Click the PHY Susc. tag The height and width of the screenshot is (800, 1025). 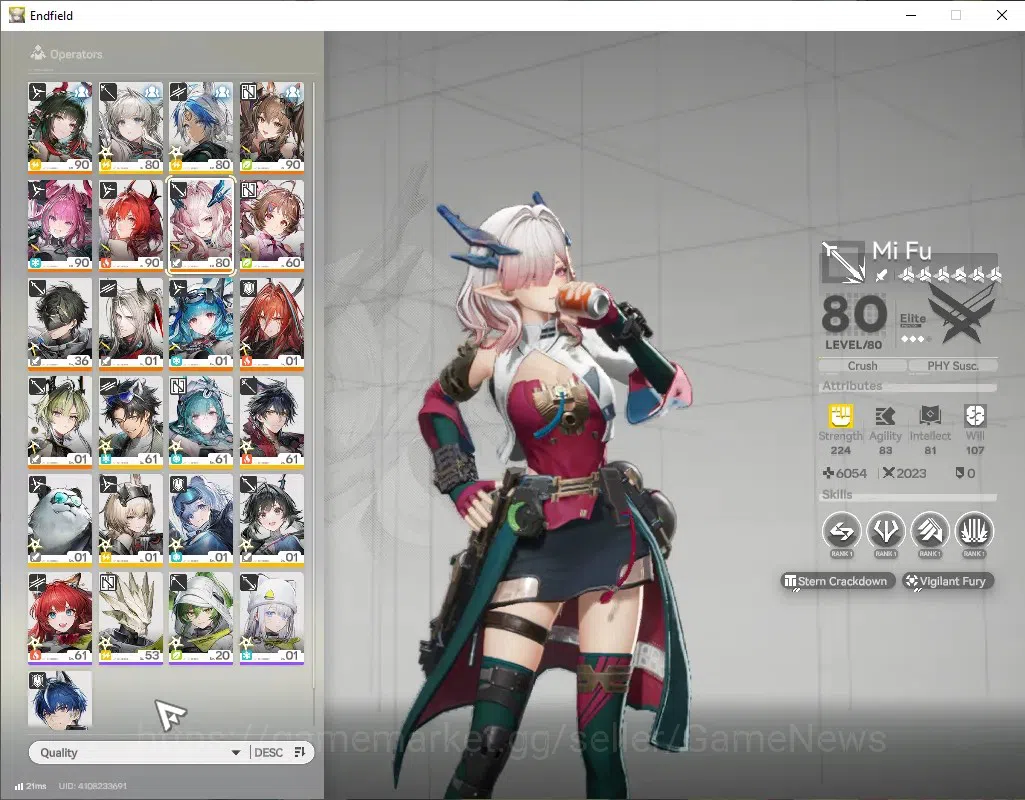click(952, 365)
